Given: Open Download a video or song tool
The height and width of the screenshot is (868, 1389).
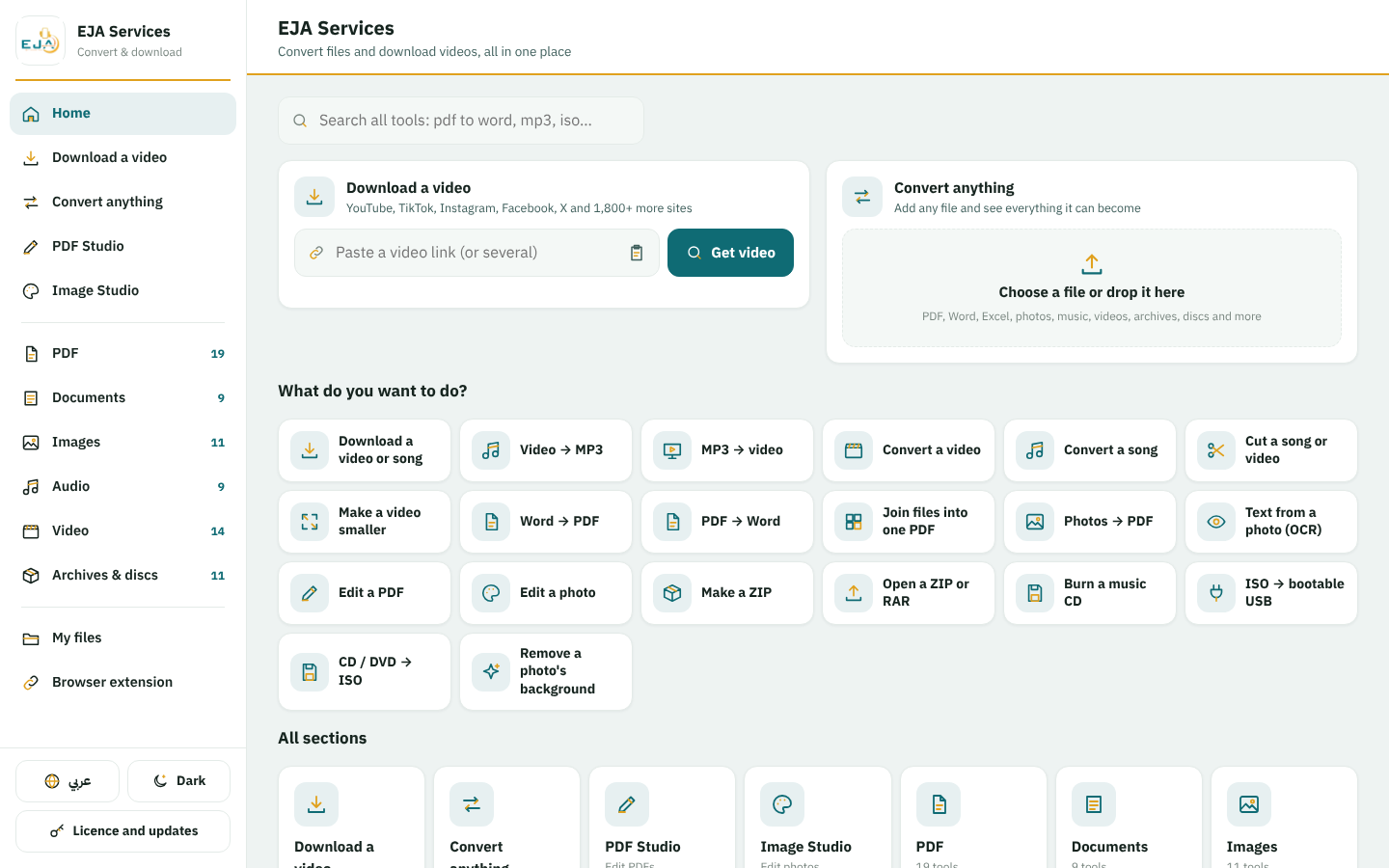Looking at the screenshot, I should tap(365, 450).
